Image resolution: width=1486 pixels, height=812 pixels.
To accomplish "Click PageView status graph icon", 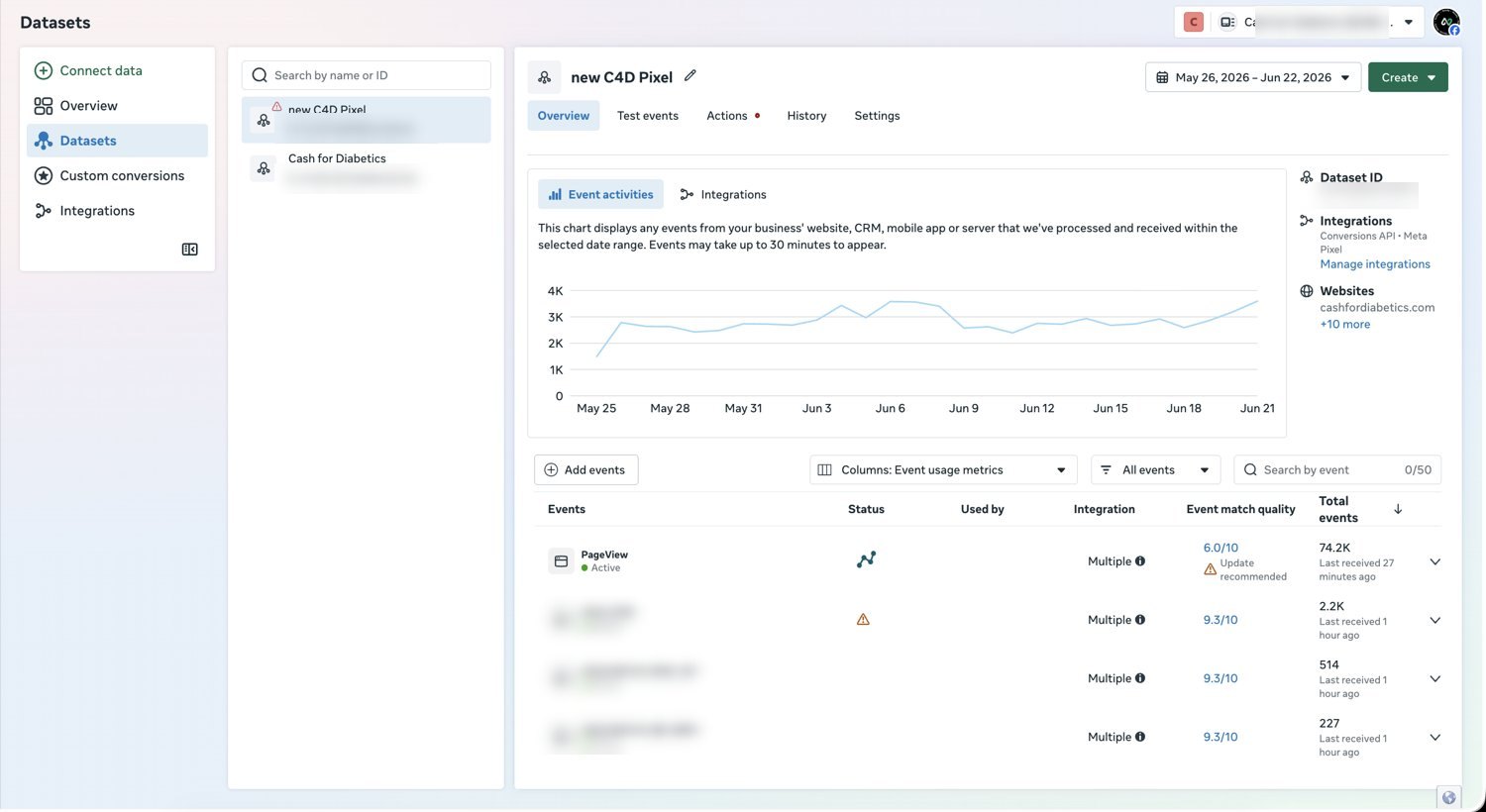I will pos(866,559).
